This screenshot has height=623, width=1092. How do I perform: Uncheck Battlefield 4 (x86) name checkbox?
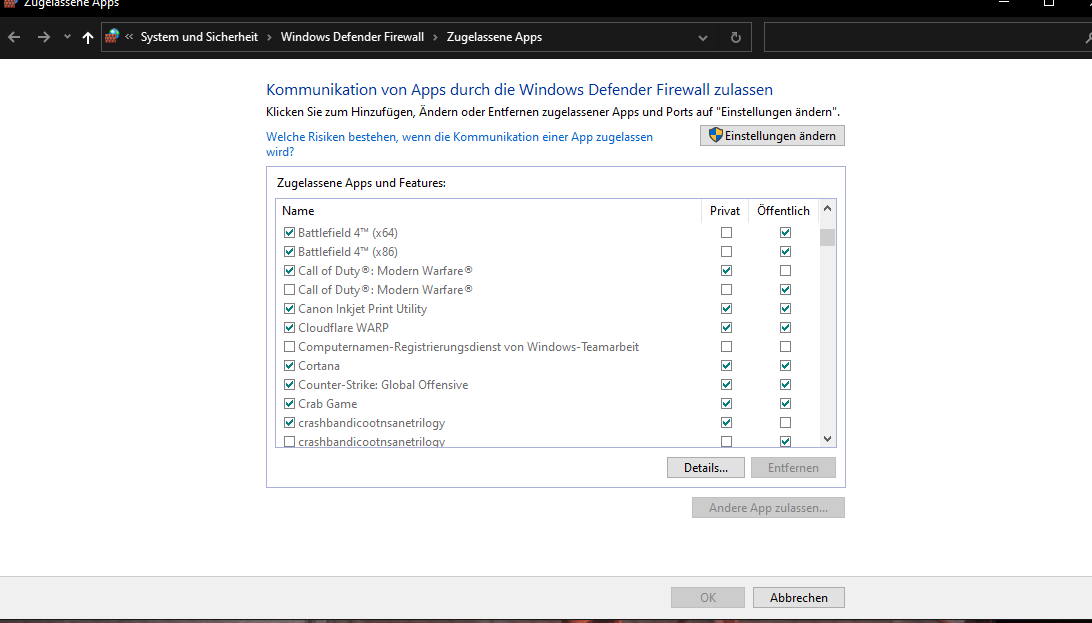[289, 251]
